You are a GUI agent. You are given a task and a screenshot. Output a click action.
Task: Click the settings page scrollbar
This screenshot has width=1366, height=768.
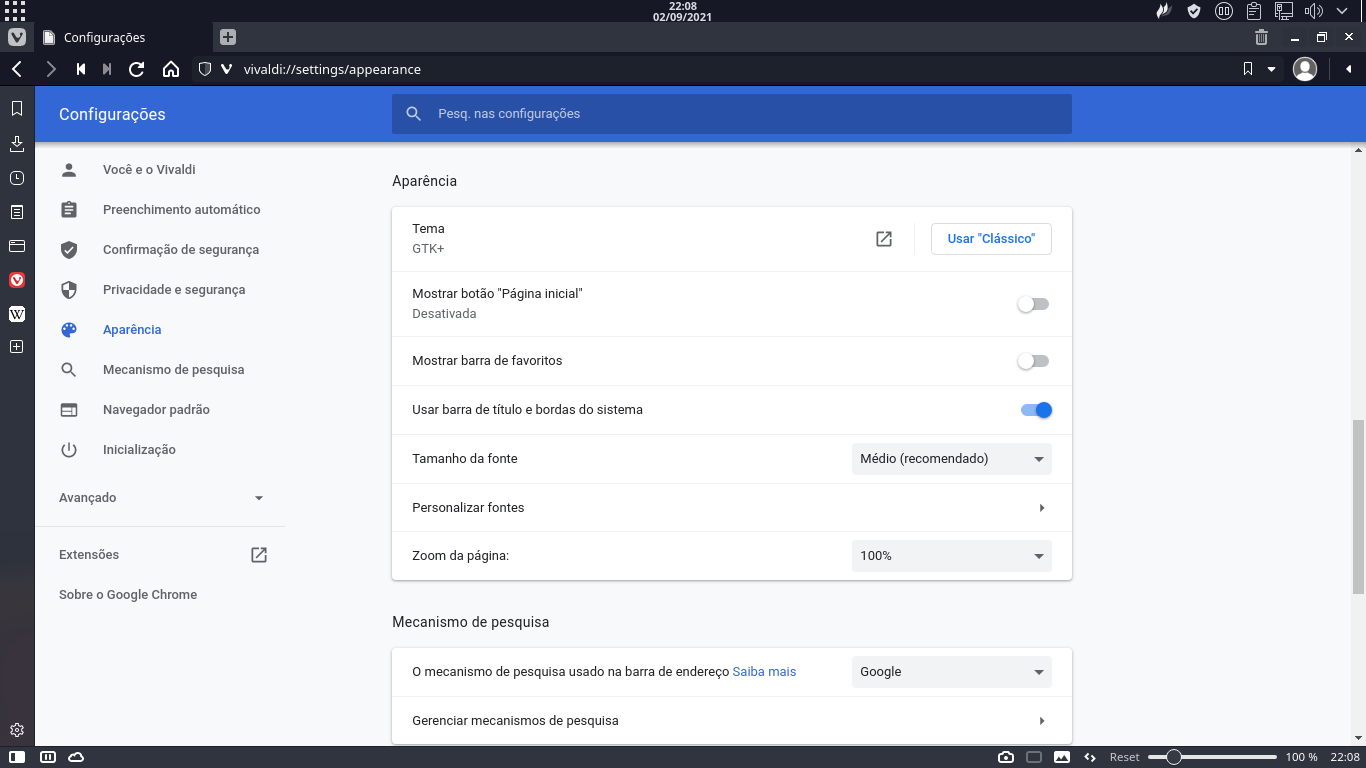[1358, 507]
